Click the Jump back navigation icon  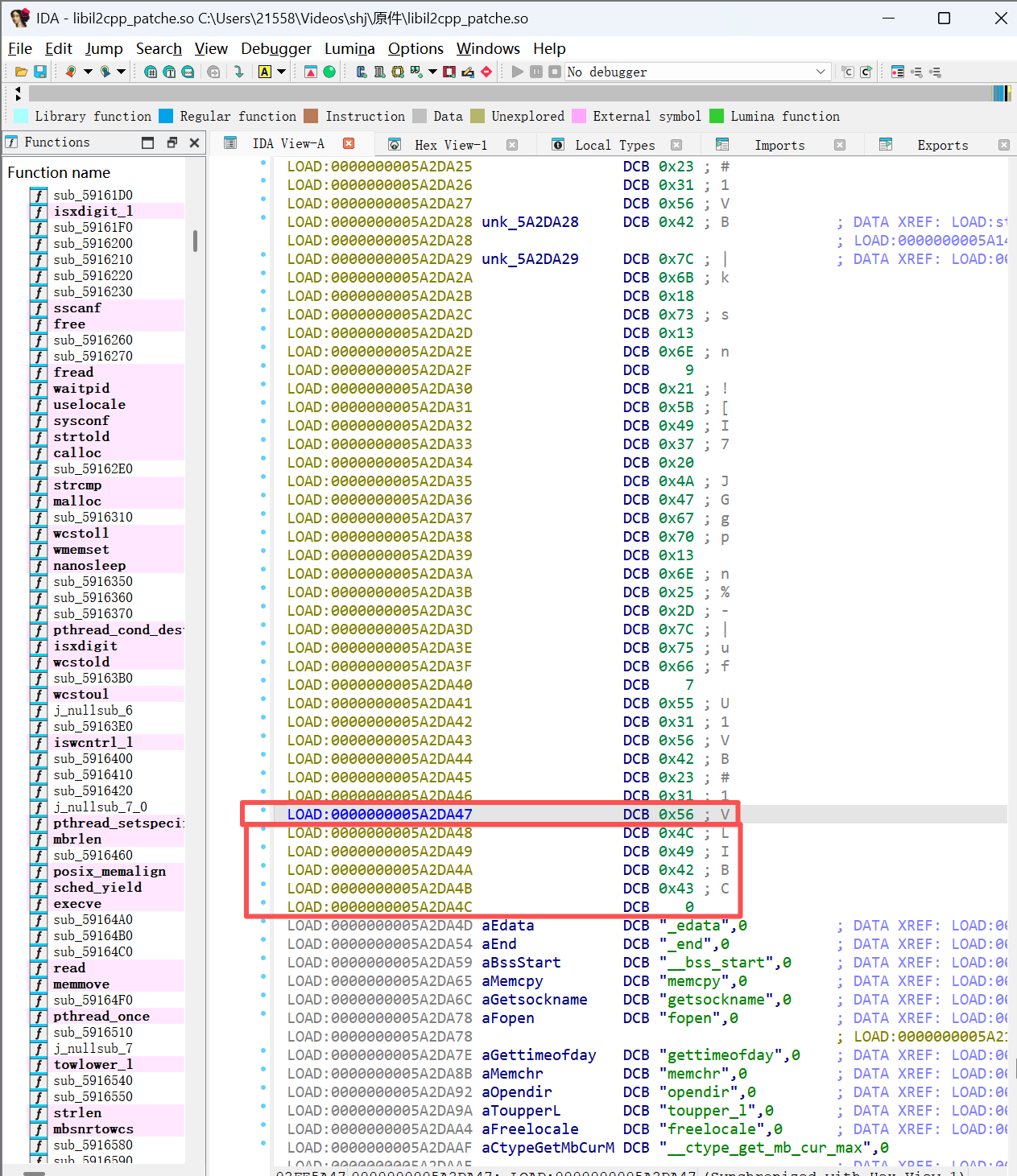(71, 72)
